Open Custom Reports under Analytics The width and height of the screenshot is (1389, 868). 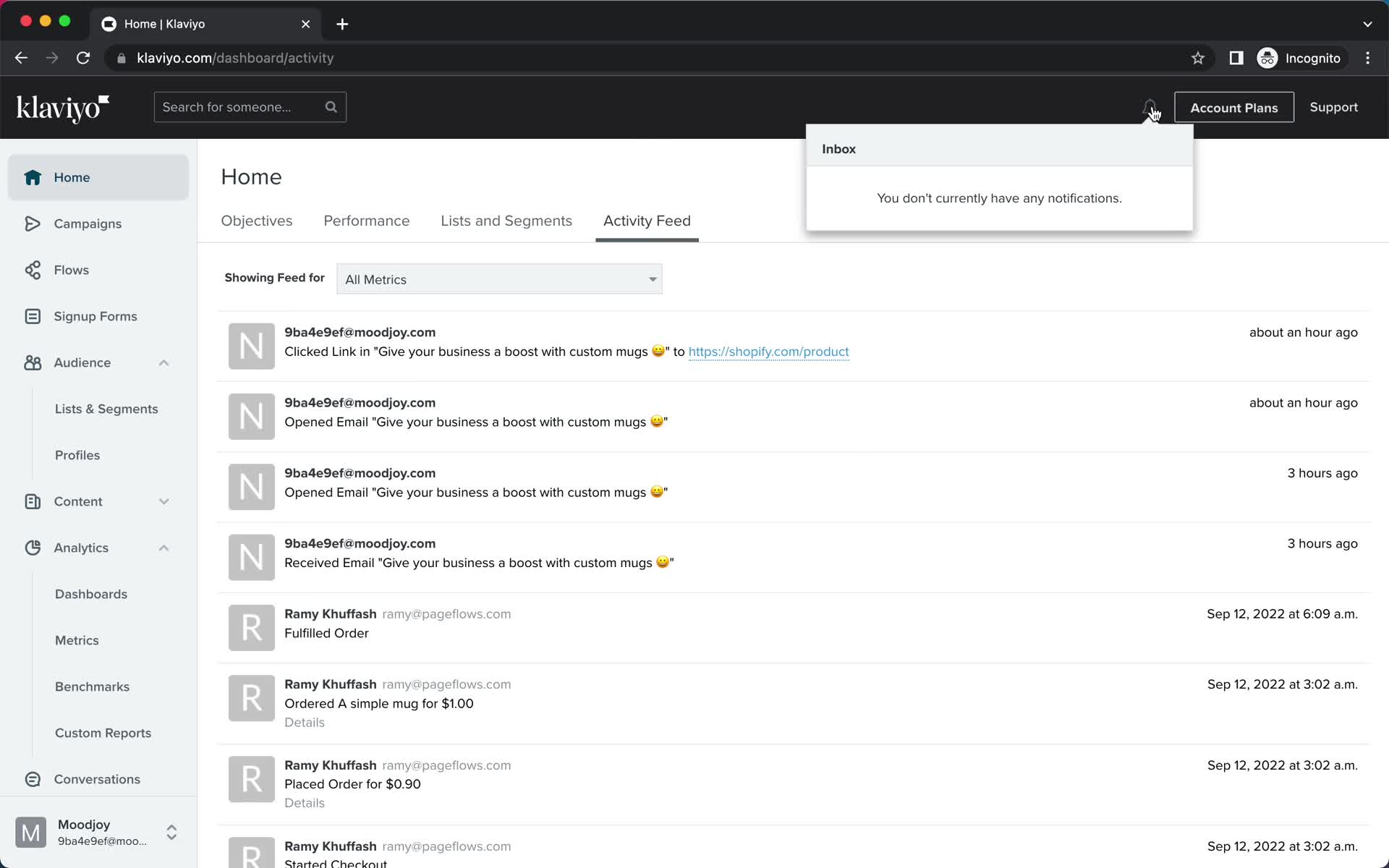click(x=103, y=733)
